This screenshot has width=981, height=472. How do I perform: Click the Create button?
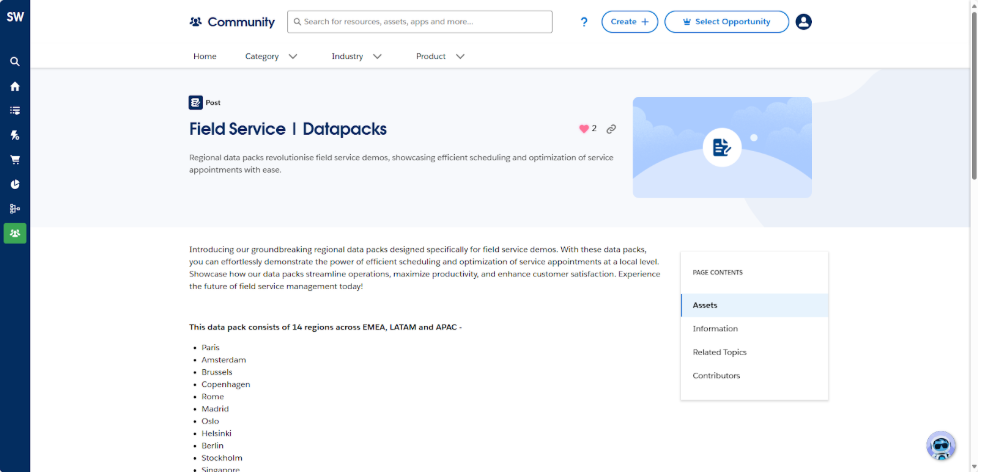tap(629, 22)
